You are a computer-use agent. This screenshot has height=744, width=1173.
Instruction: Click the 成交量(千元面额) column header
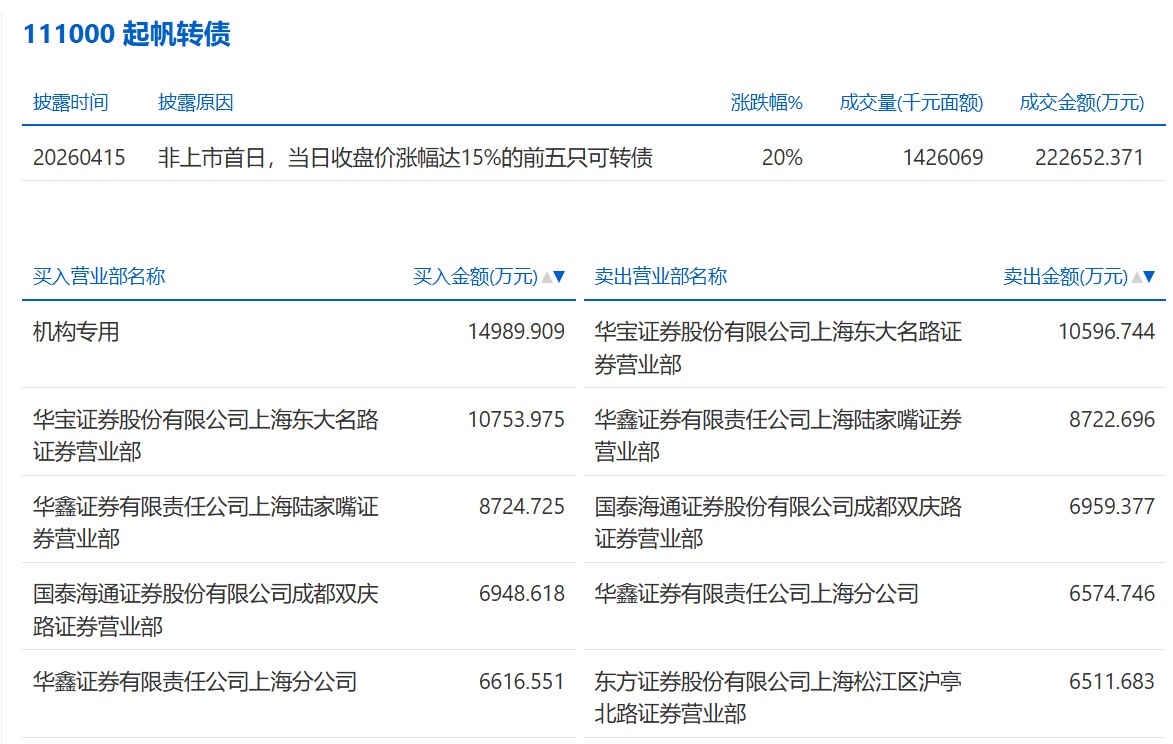point(911,103)
